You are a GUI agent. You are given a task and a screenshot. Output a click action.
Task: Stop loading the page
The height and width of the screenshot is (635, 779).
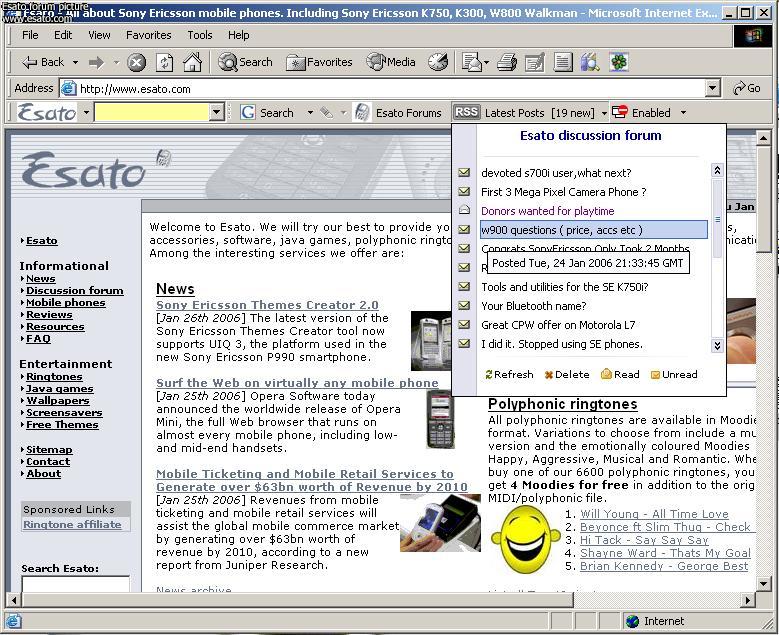click(136, 63)
